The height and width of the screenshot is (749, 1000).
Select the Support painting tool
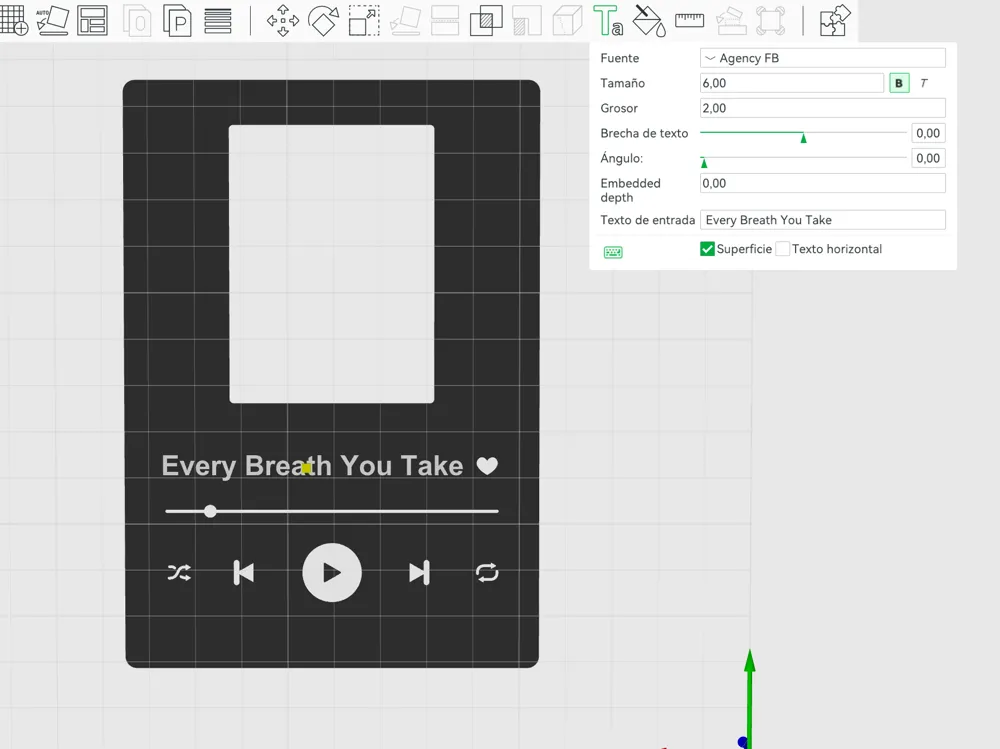(x=527, y=20)
